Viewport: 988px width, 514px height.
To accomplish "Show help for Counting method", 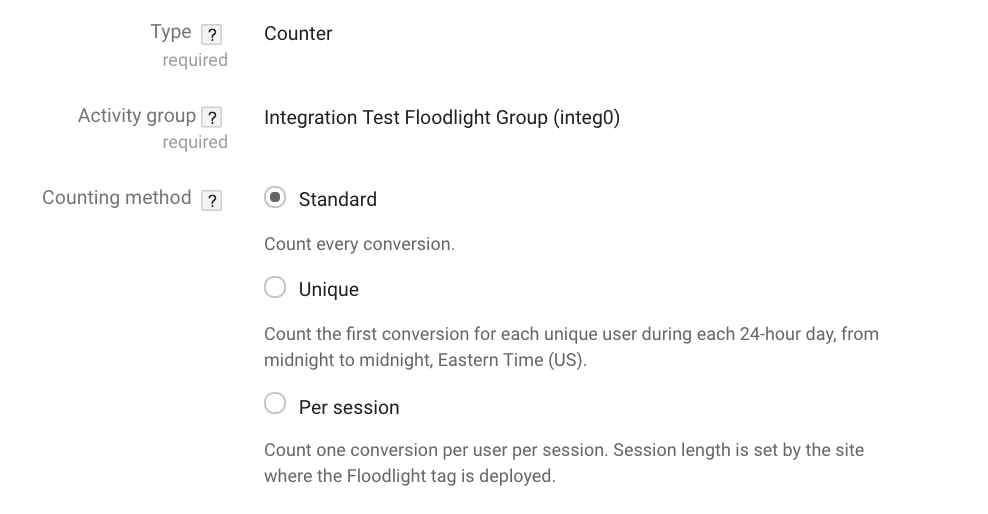I will click(x=212, y=200).
